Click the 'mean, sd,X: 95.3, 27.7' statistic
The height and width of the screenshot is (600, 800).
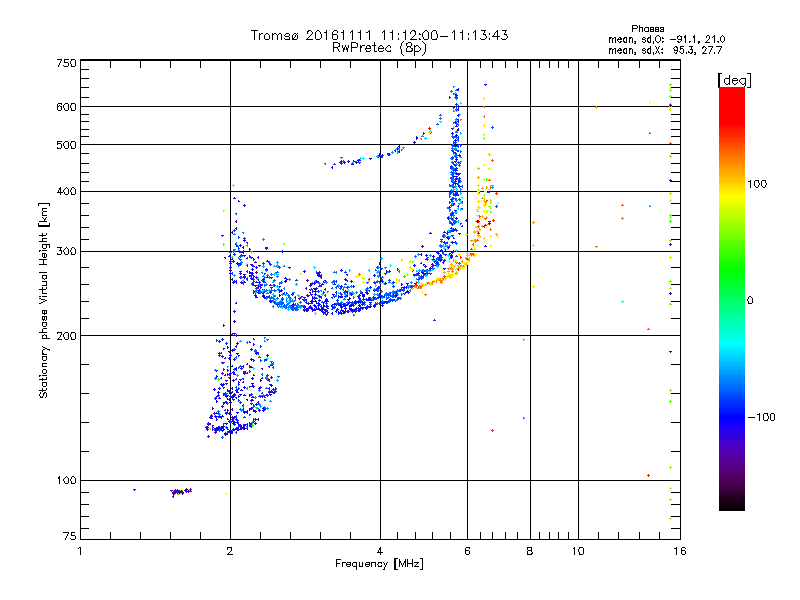(x=665, y=50)
